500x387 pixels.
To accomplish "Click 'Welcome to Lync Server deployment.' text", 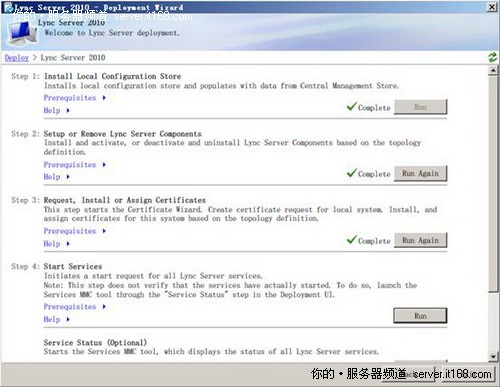I will 112,33.
